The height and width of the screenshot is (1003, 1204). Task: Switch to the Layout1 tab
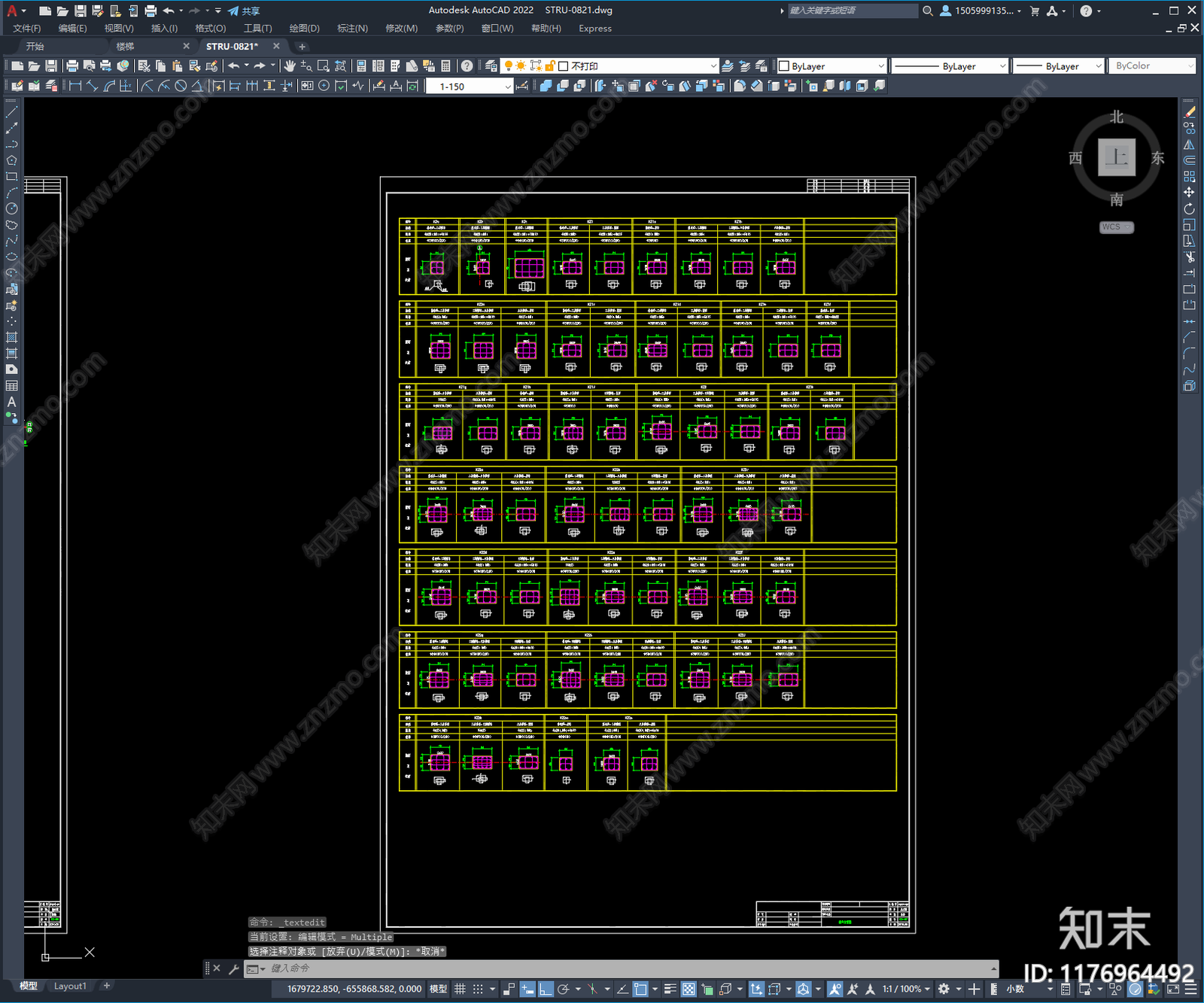[x=70, y=986]
